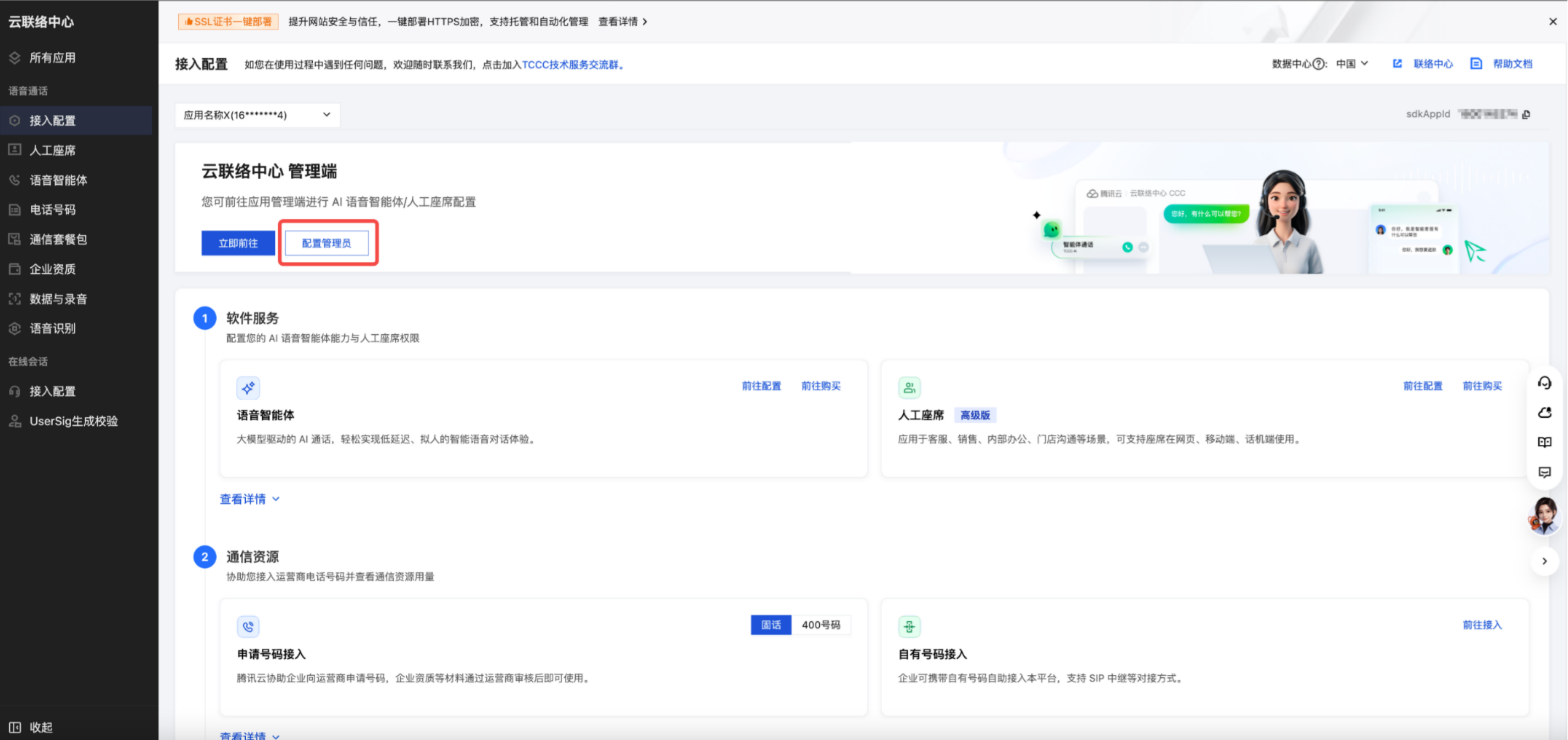Click the 人工座席 sidebar icon
This screenshot has width=1568, height=740.
pos(15,150)
